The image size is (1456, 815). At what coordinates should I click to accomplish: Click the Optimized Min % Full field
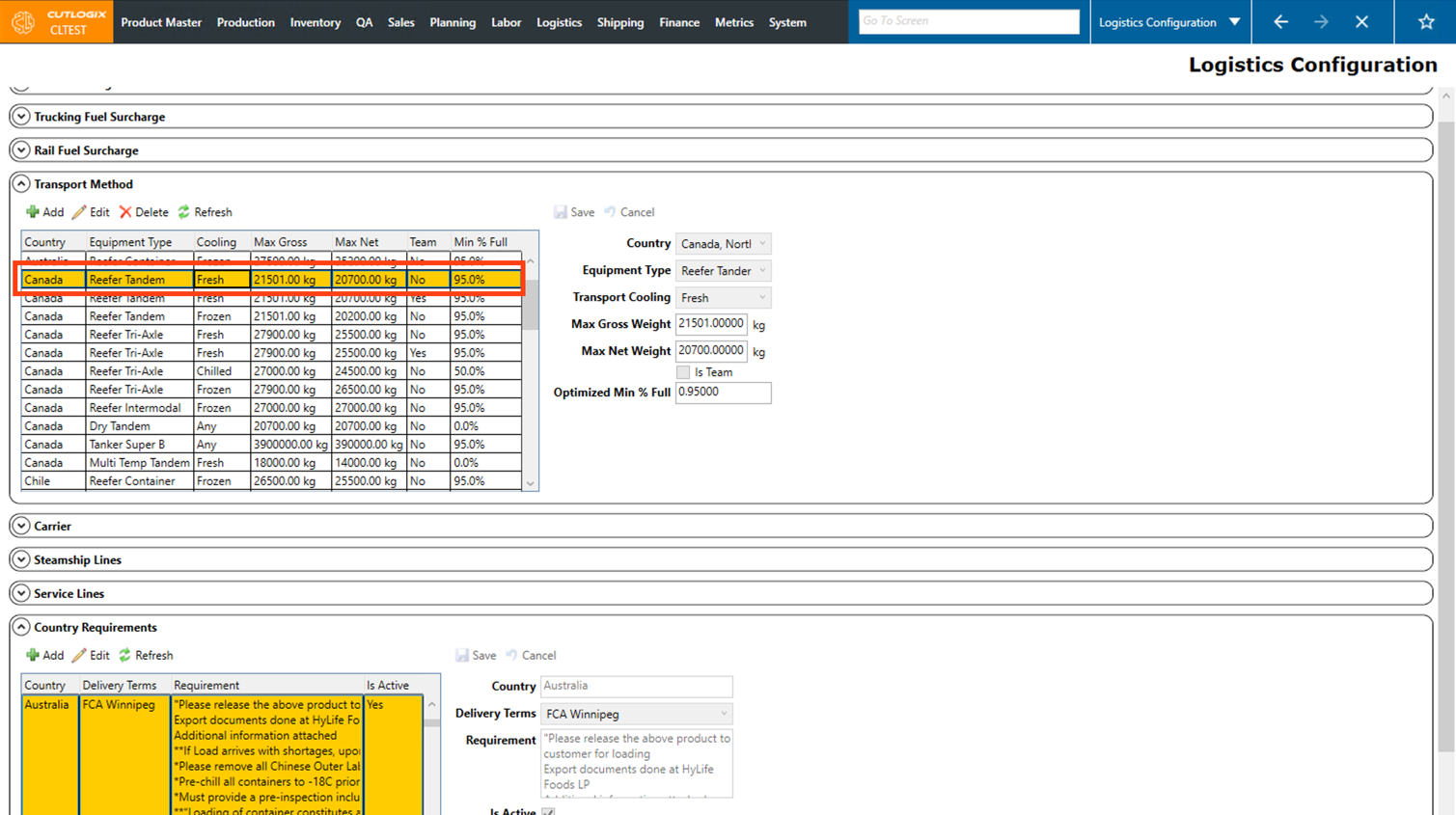723,393
